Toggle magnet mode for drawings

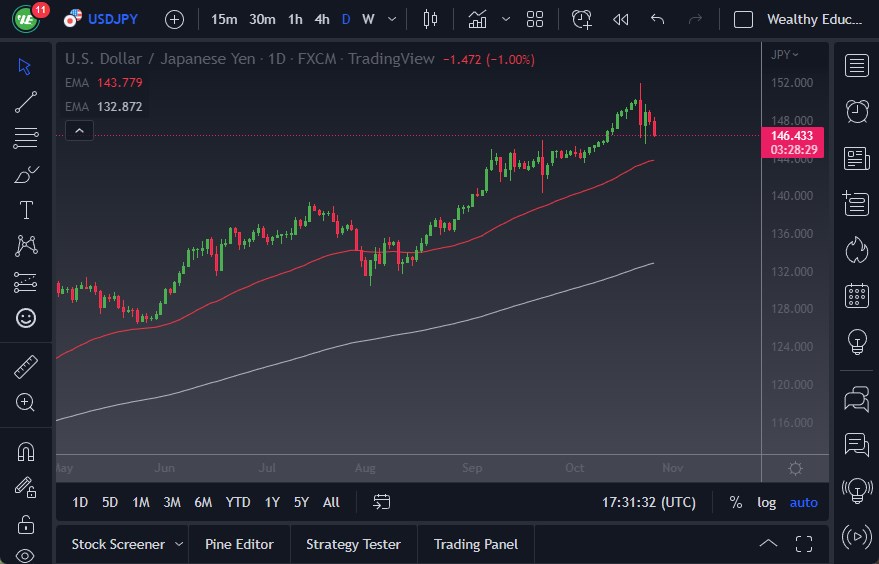26,451
